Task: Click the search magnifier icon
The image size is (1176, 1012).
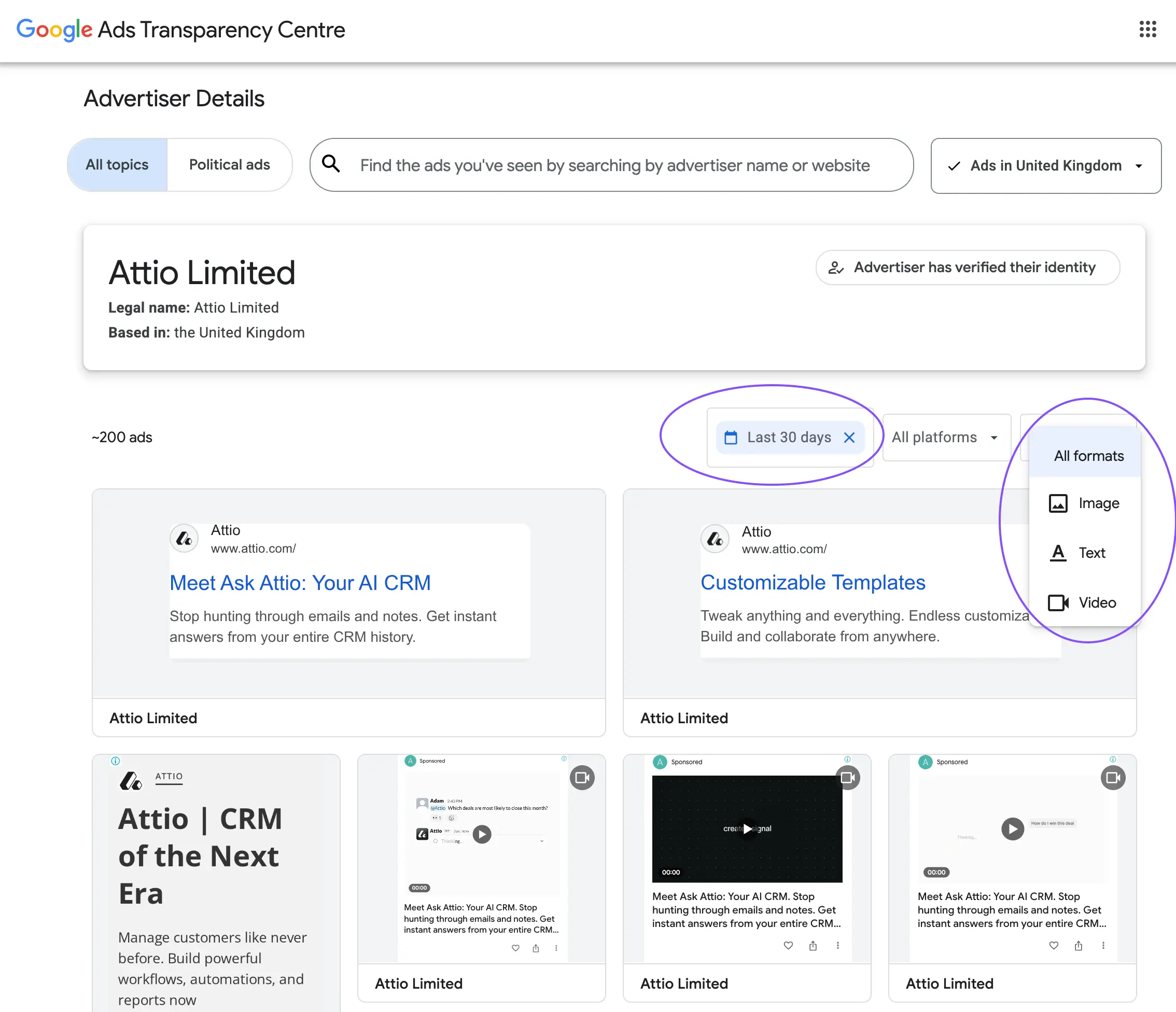Action: (331, 164)
